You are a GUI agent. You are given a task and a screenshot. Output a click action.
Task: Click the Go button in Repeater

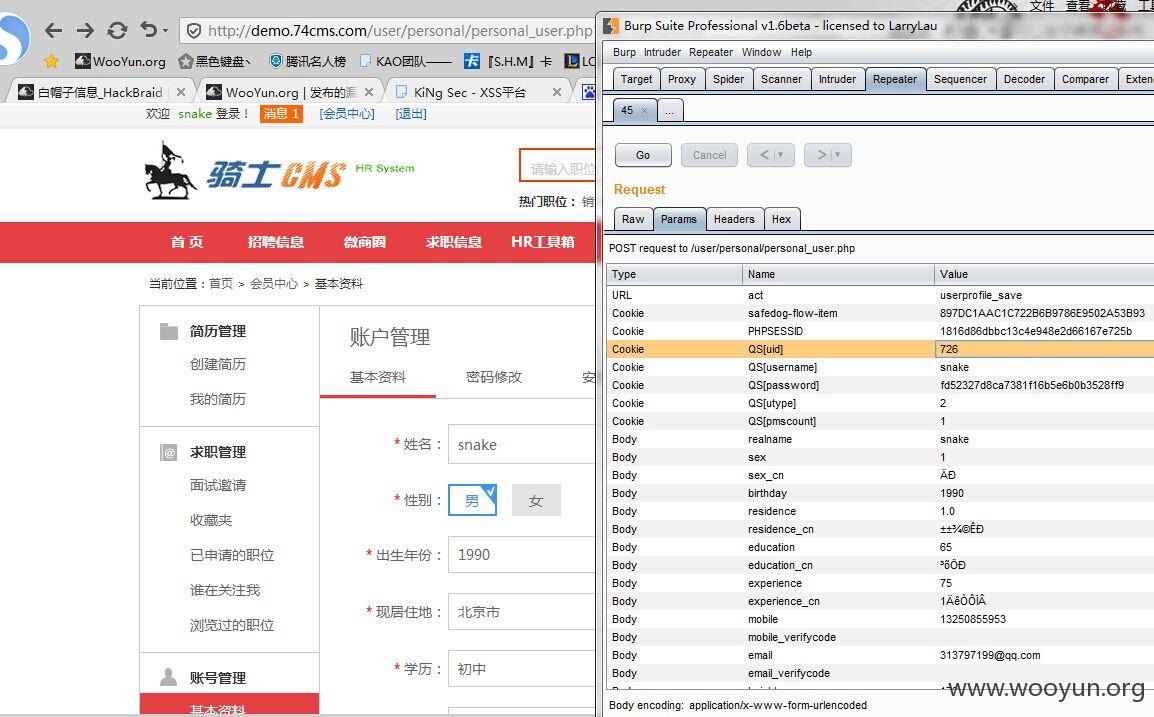(643, 155)
